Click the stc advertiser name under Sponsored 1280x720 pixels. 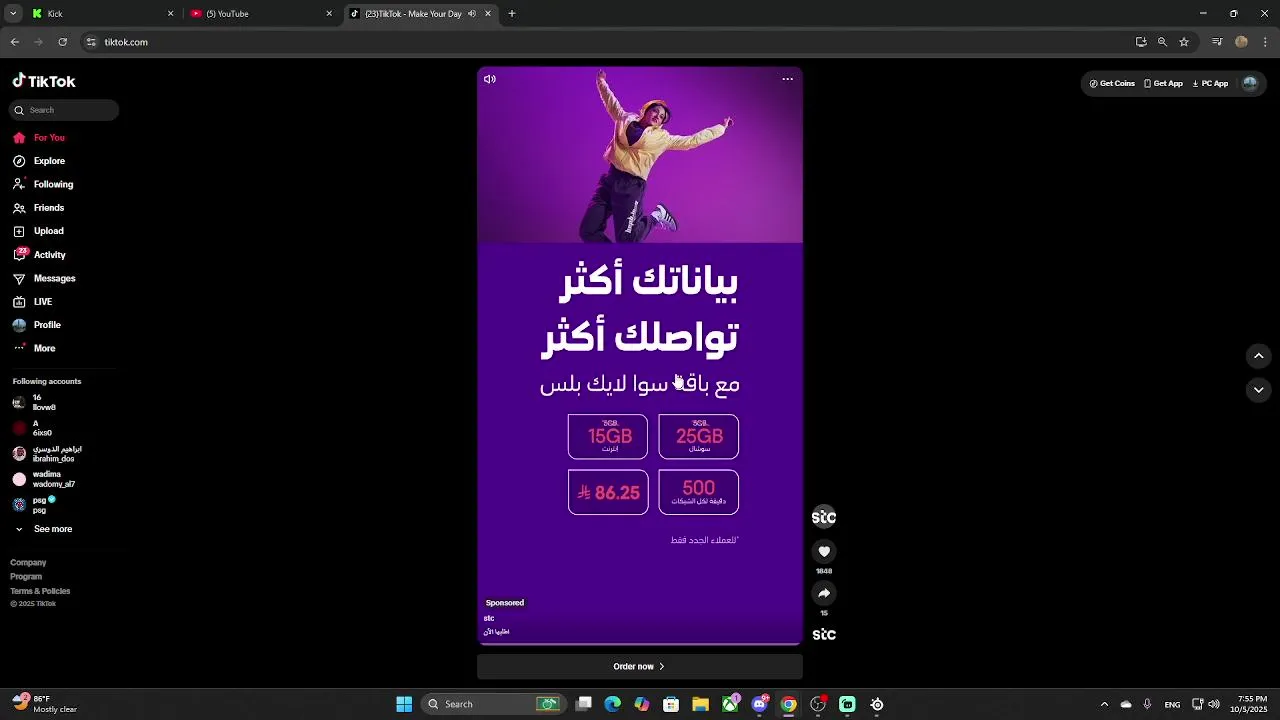click(489, 618)
